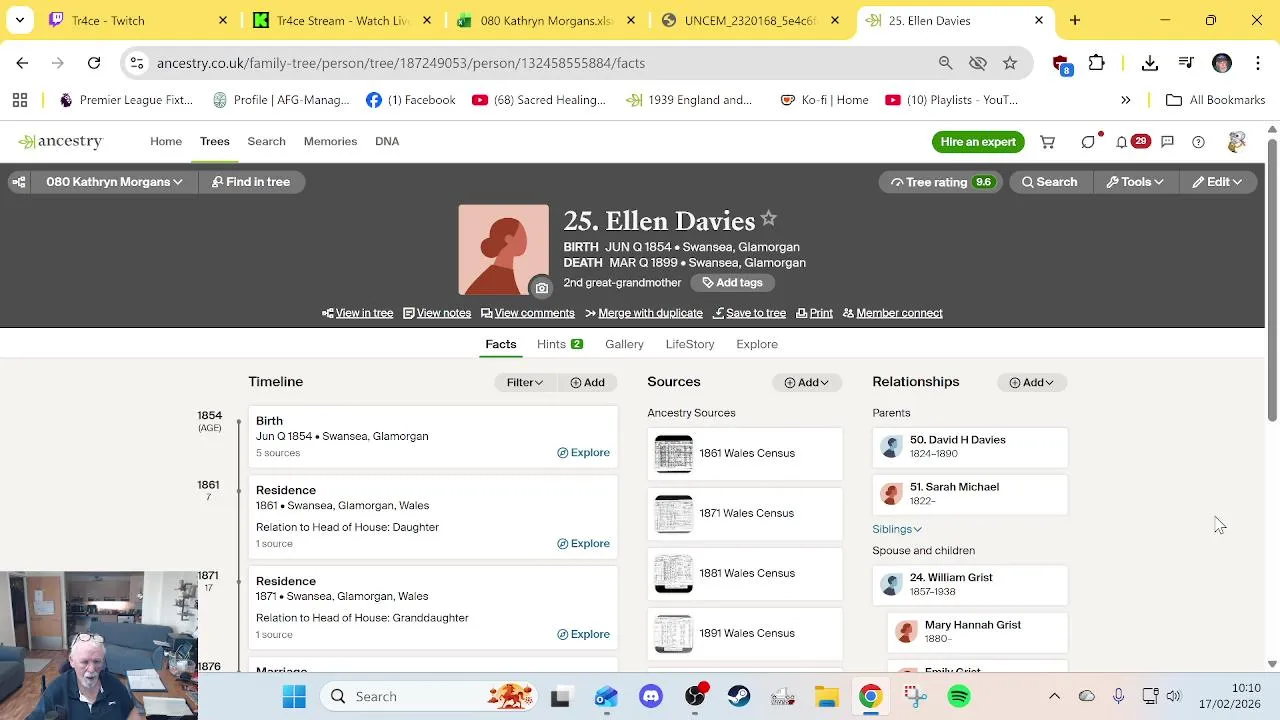This screenshot has height=720, width=1280.
Task: Switch to the Facts tab
Action: (501, 344)
